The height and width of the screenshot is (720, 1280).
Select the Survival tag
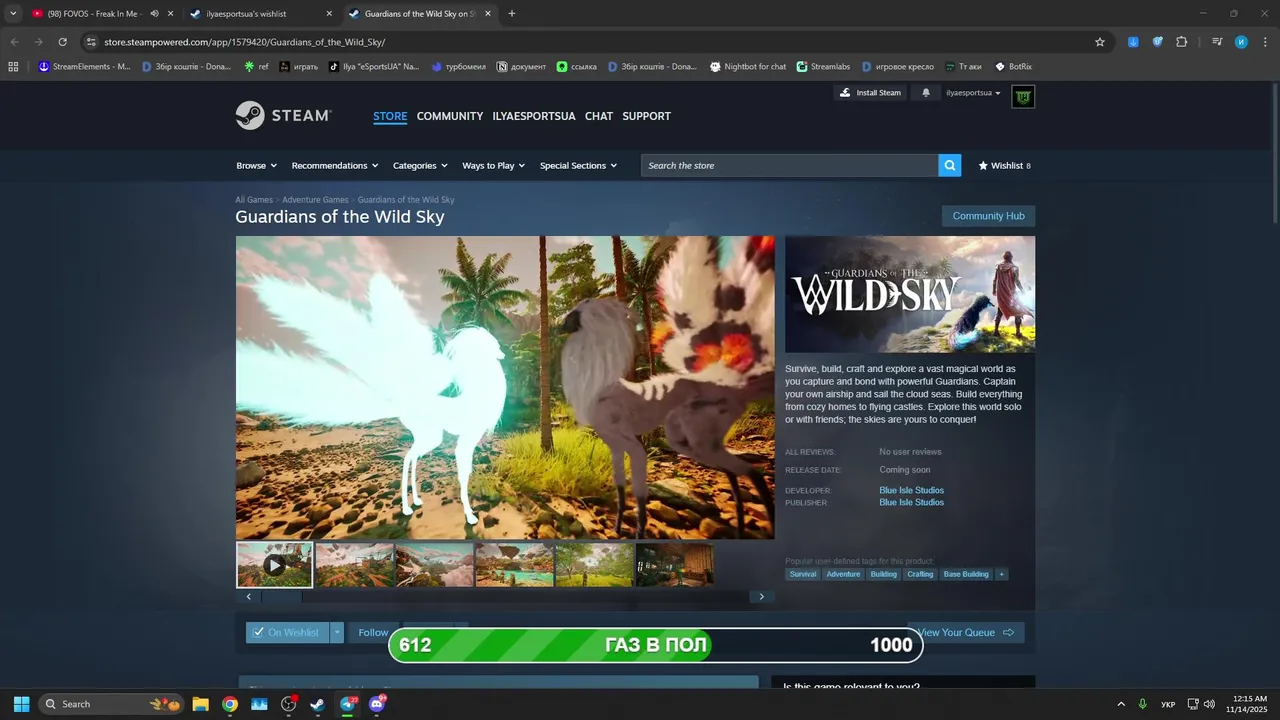tap(803, 574)
